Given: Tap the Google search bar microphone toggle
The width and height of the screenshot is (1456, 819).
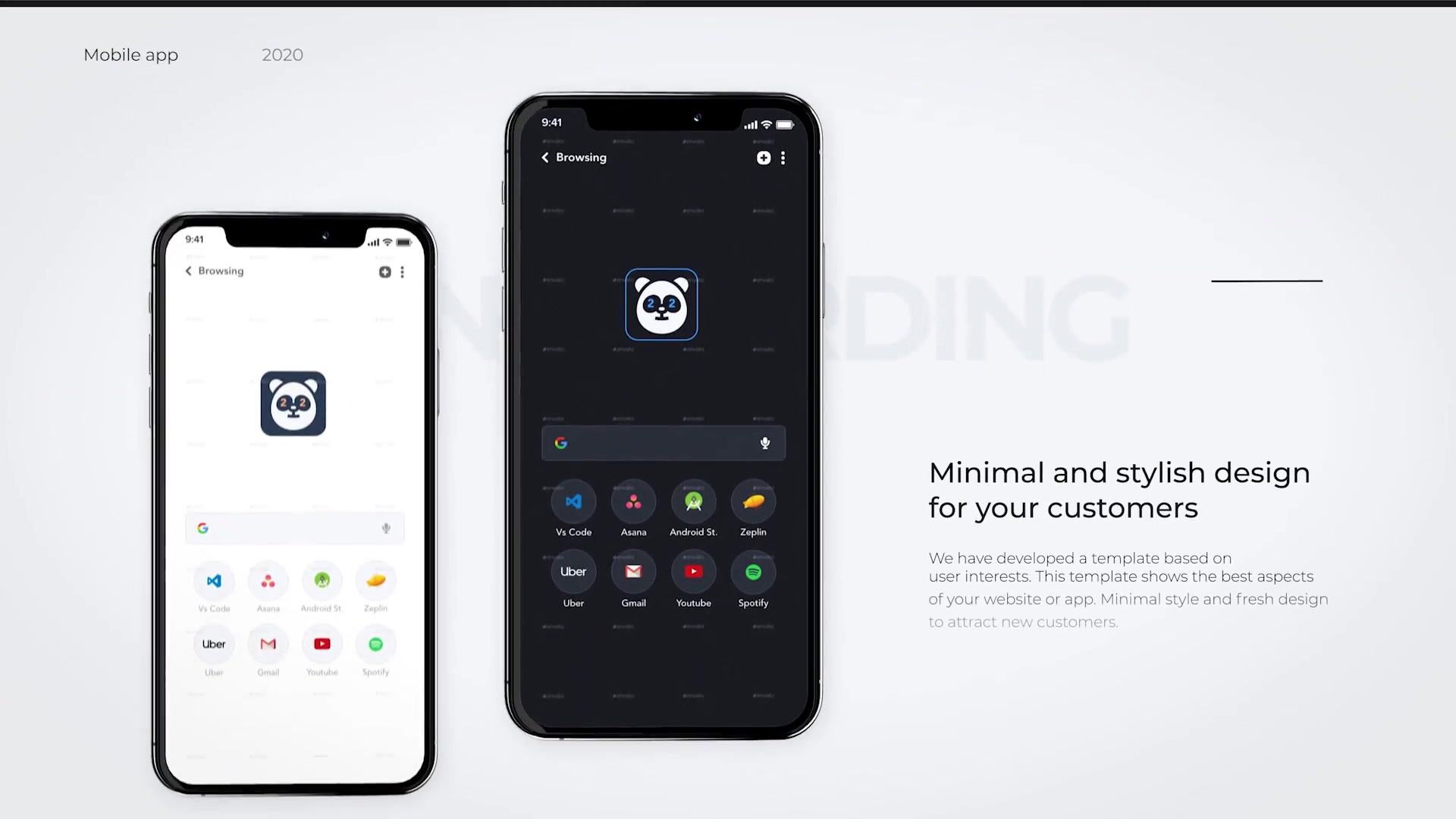Looking at the screenshot, I should tap(766, 443).
